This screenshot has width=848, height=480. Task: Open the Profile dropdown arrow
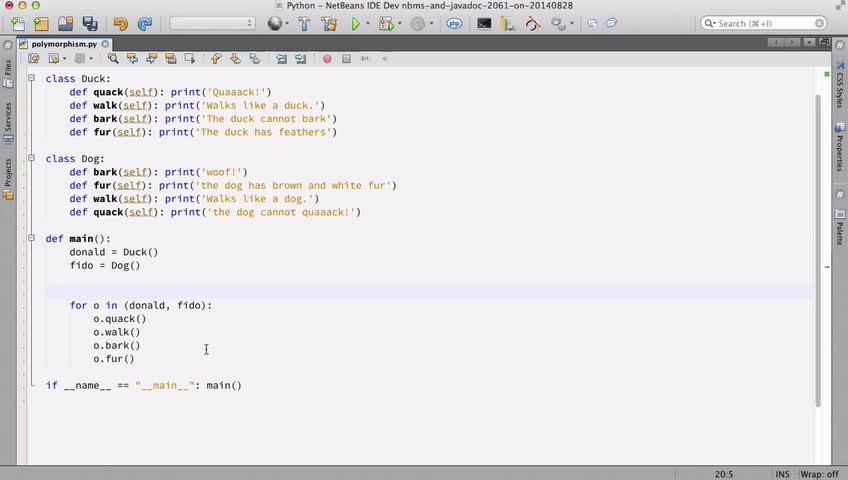click(431, 24)
